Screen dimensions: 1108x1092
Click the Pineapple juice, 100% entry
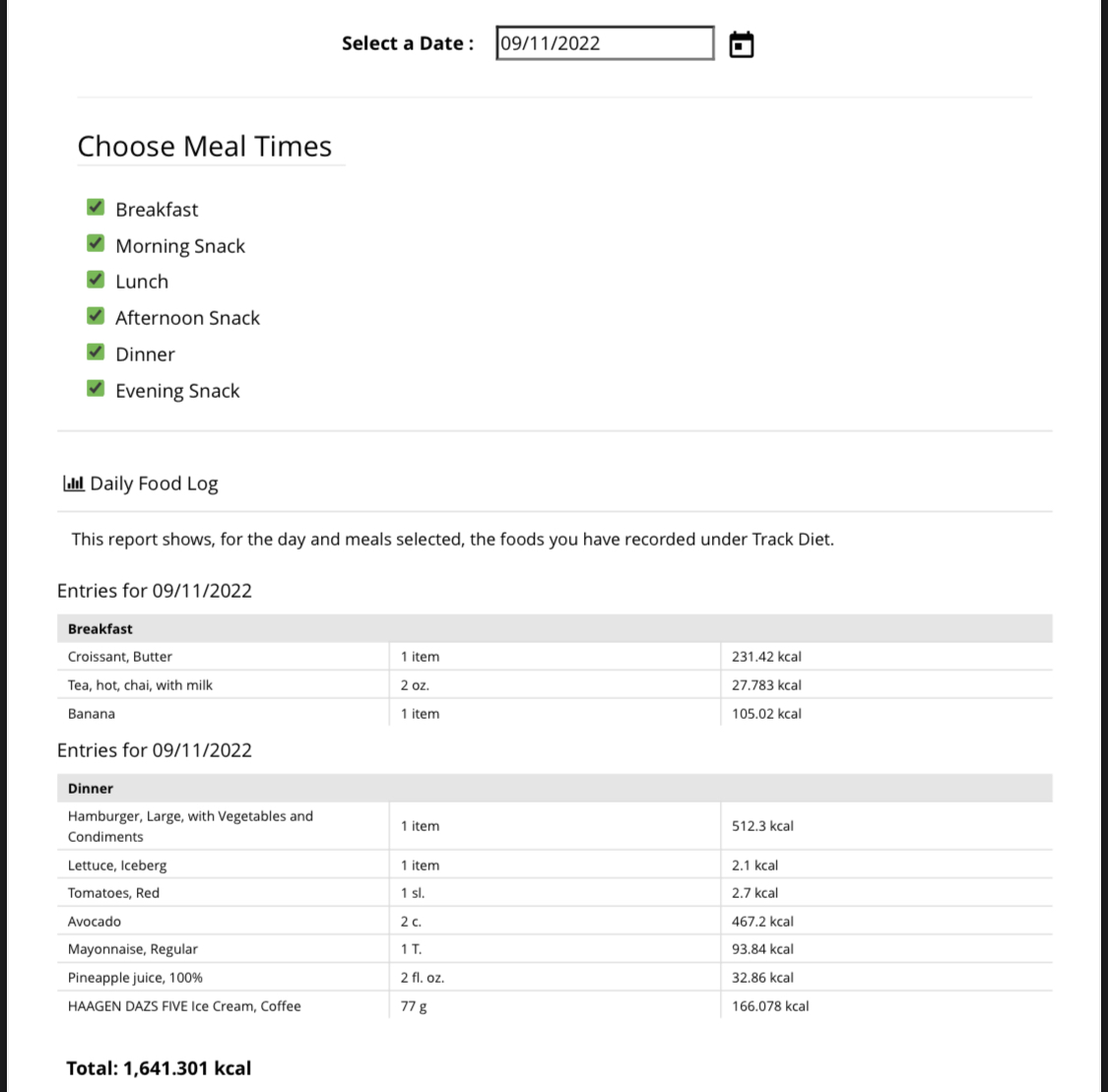tap(135, 978)
